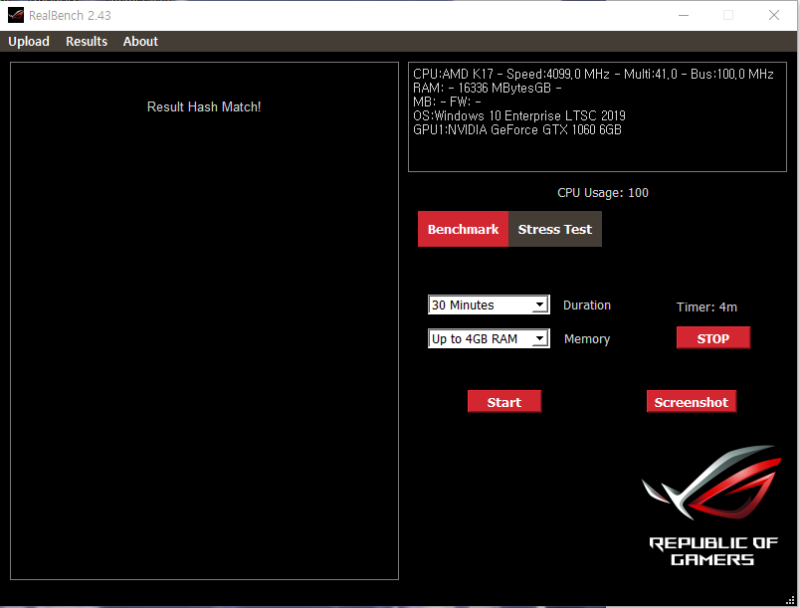Click the 'Timer: 4m' text
The height and width of the screenshot is (608, 800).
pos(707,307)
